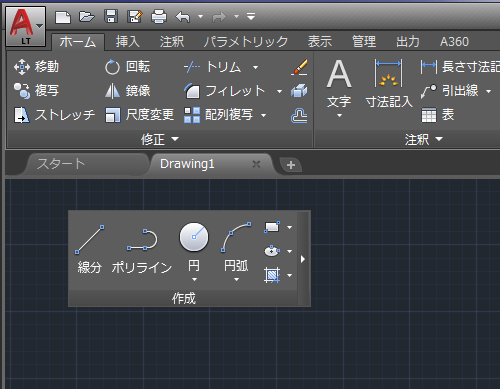The width and height of the screenshot is (500, 389).
Task: Click the rectangle icon in 作成 panel
Action: [272, 227]
